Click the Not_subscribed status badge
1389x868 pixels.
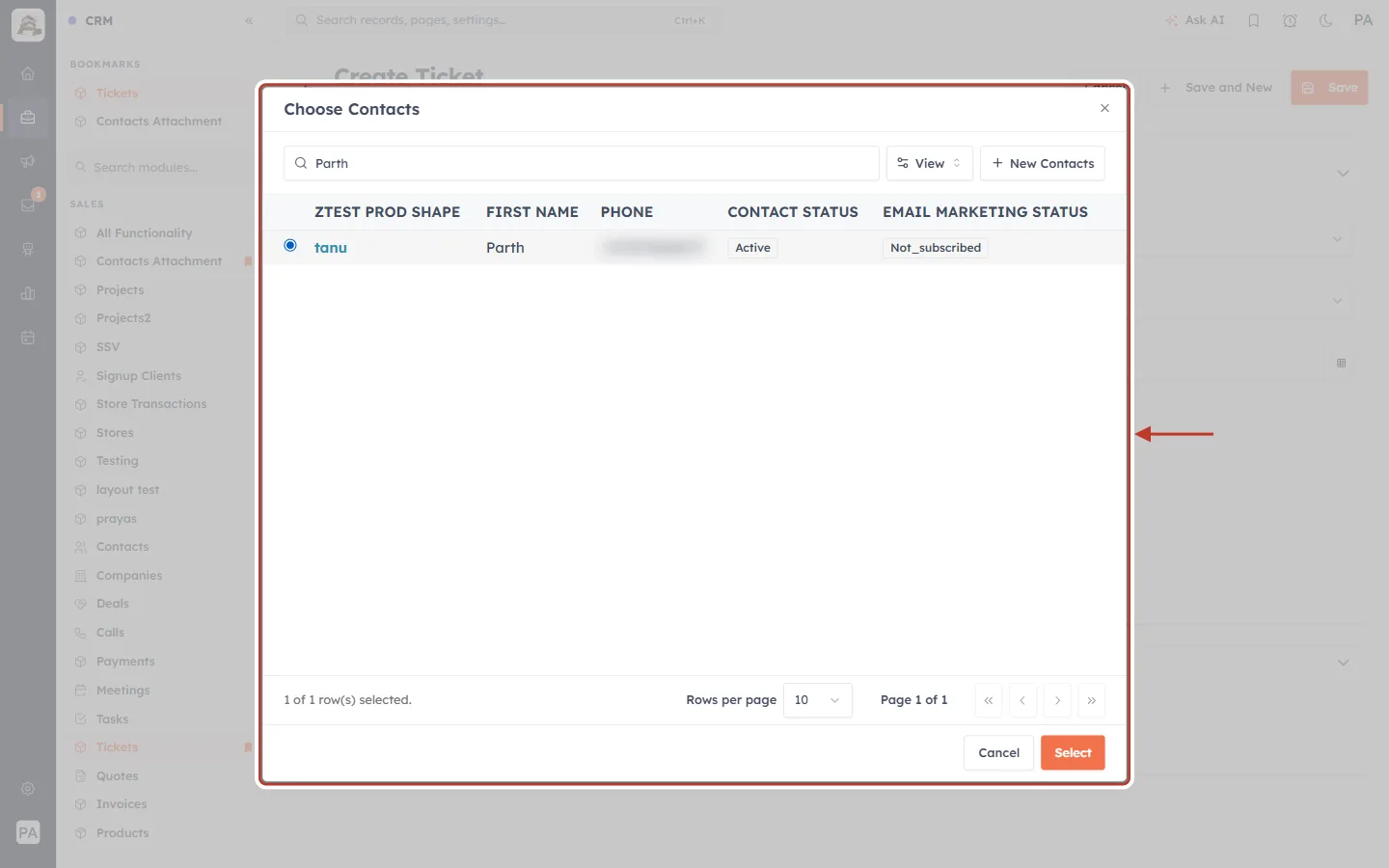tap(936, 248)
